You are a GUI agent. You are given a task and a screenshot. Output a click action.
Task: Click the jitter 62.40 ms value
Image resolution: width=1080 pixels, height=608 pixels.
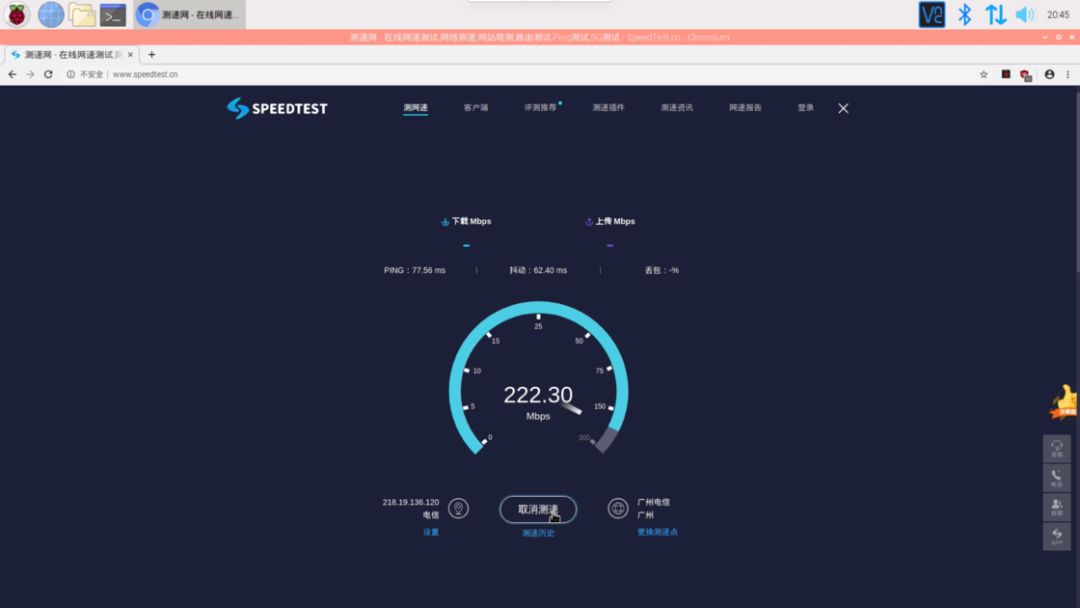point(538,270)
